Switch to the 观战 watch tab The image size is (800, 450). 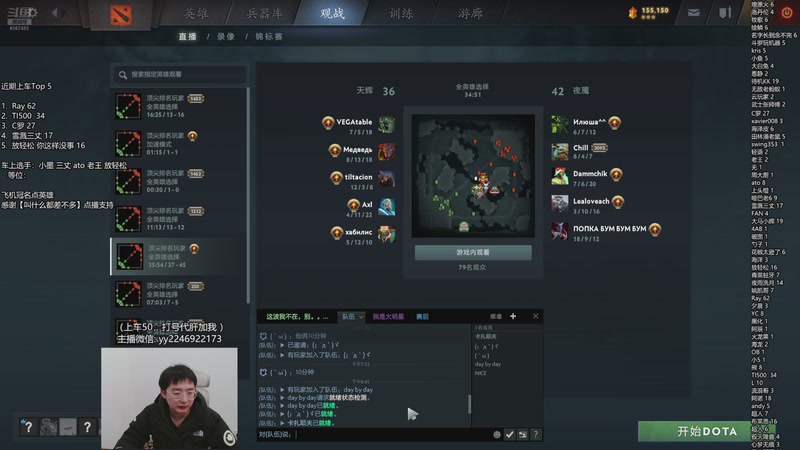332,14
